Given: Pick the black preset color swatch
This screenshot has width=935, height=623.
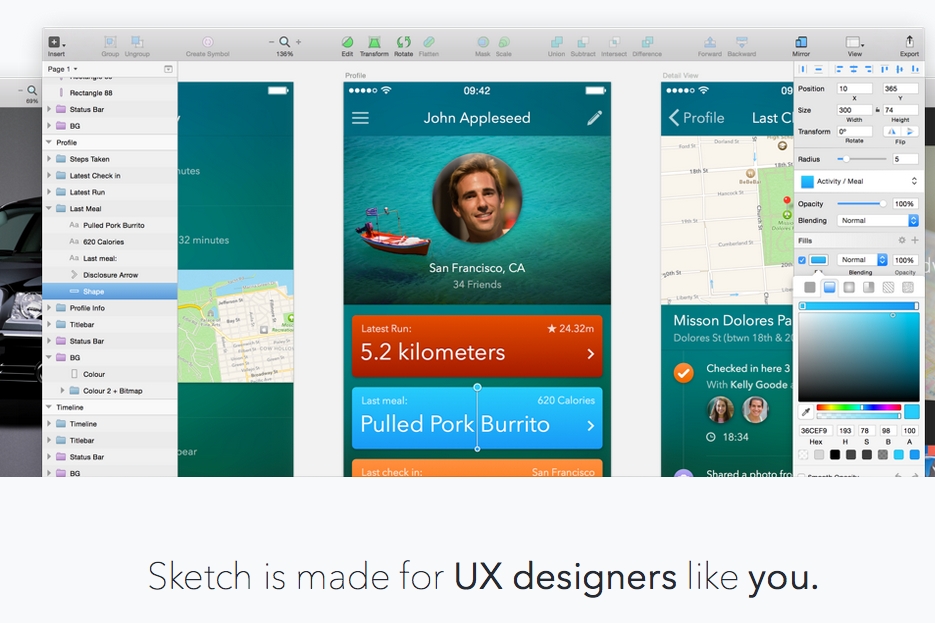Looking at the screenshot, I should pyautogui.click(x=835, y=455).
